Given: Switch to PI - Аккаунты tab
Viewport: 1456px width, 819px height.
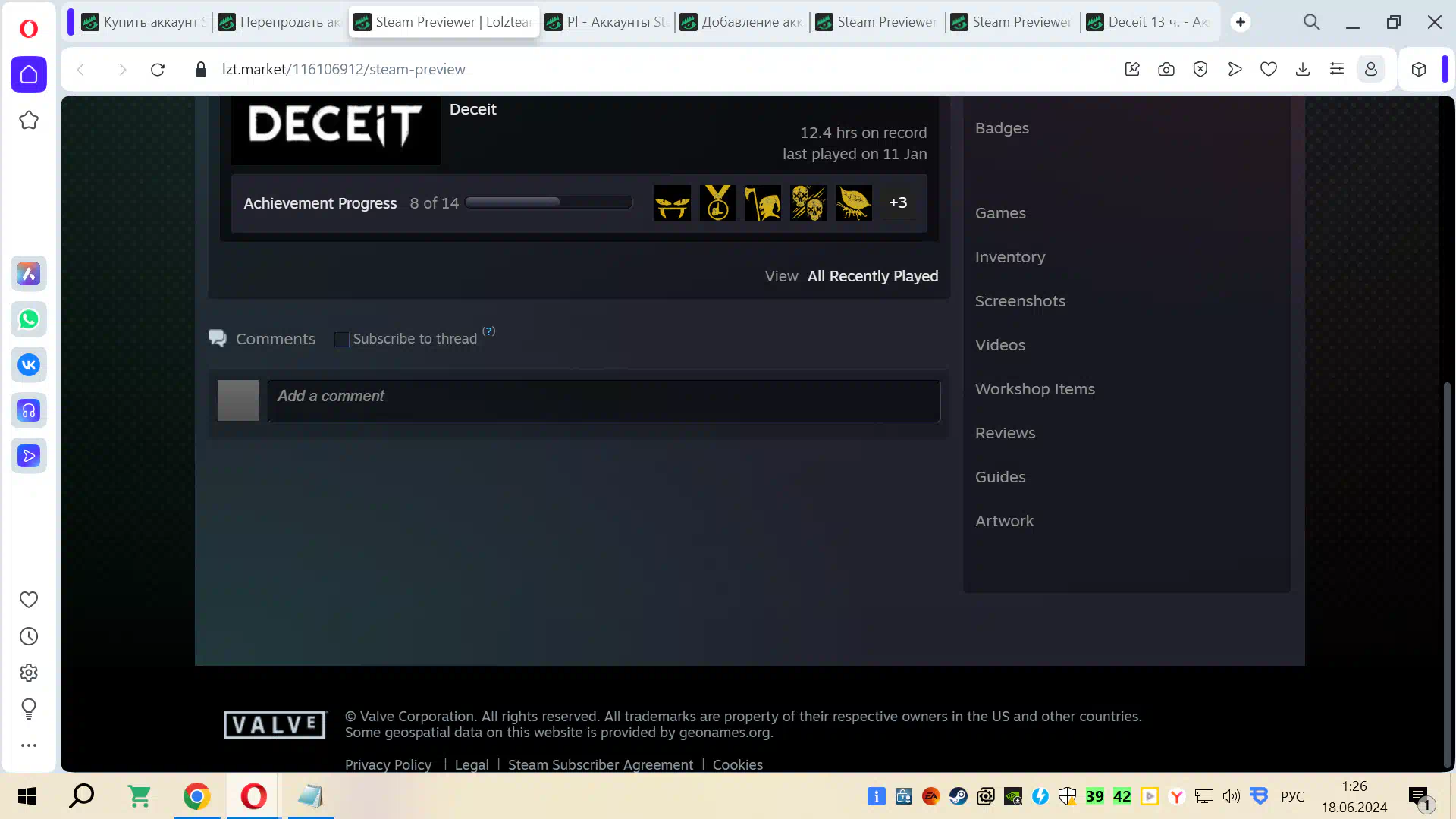Looking at the screenshot, I should (x=608, y=22).
